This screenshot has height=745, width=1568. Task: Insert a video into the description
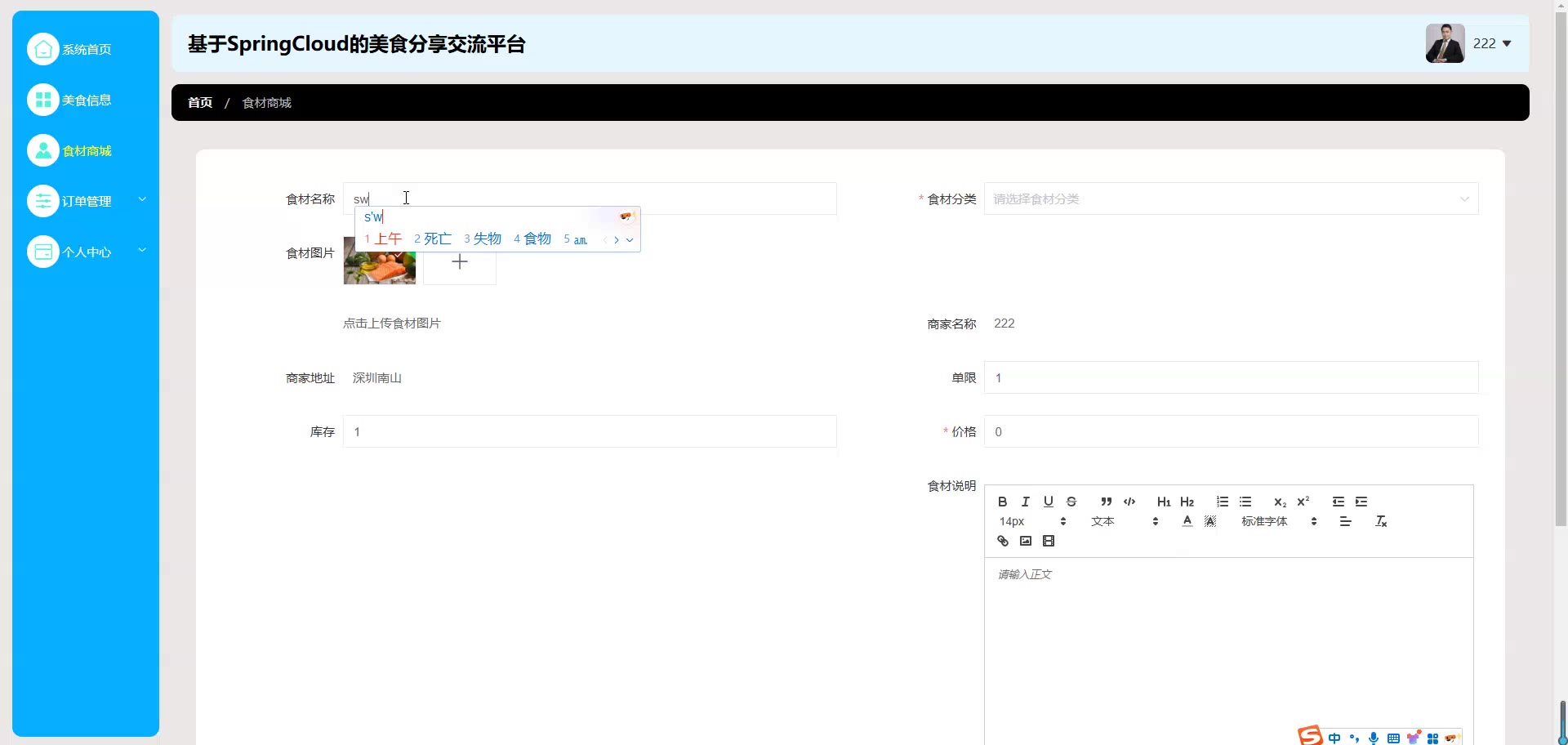pyautogui.click(x=1049, y=541)
